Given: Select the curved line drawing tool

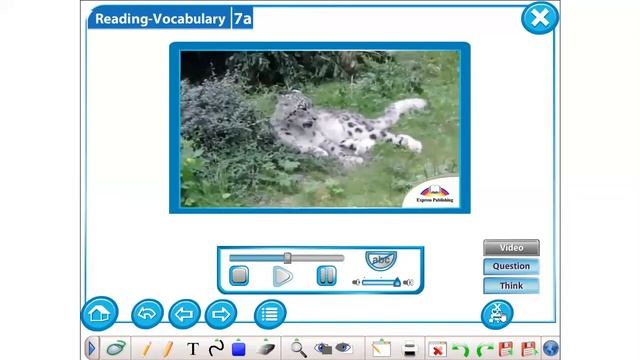Looking at the screenshot, I should tap(216, 348).
